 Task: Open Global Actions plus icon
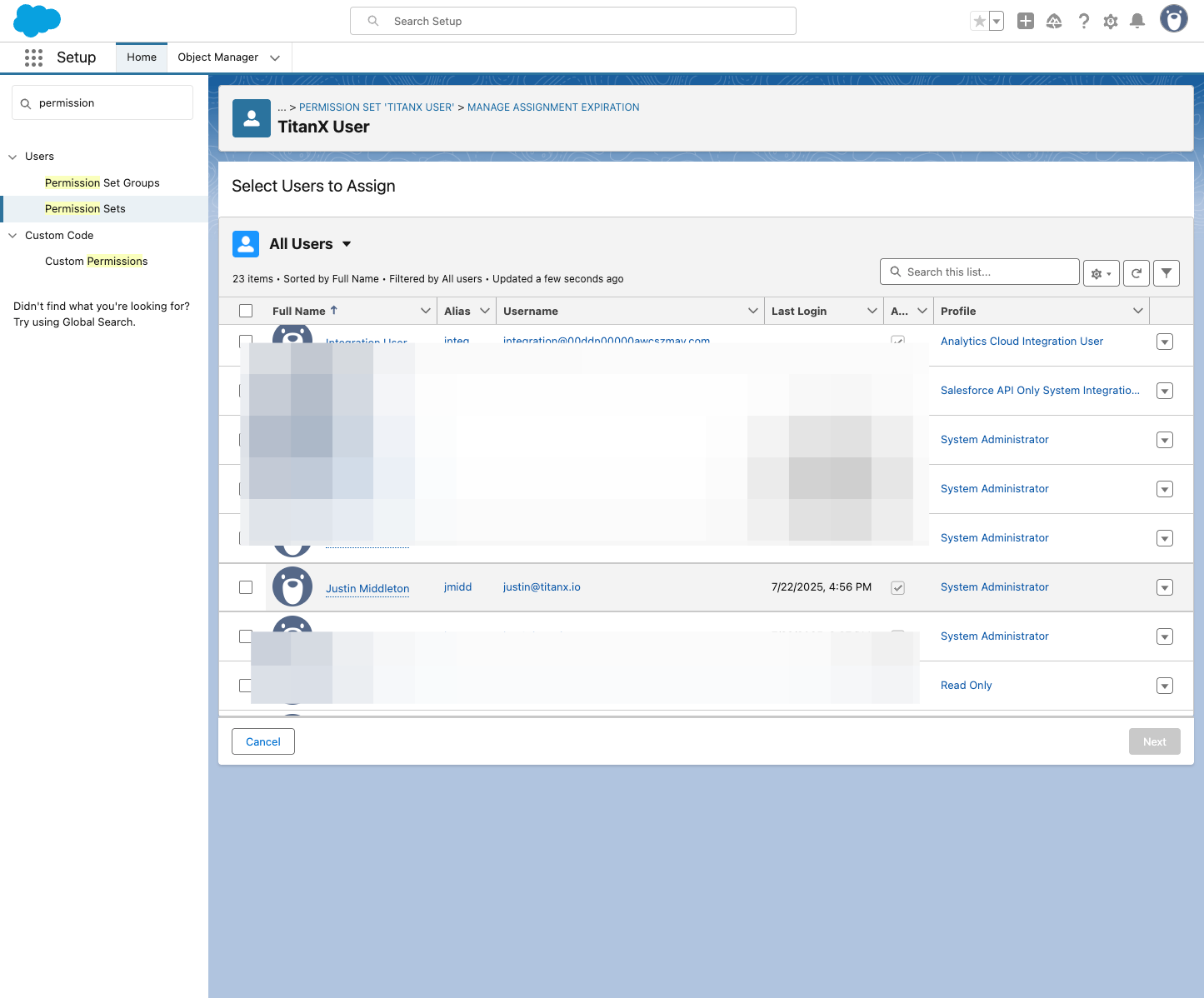click(x=1026, y=21)
